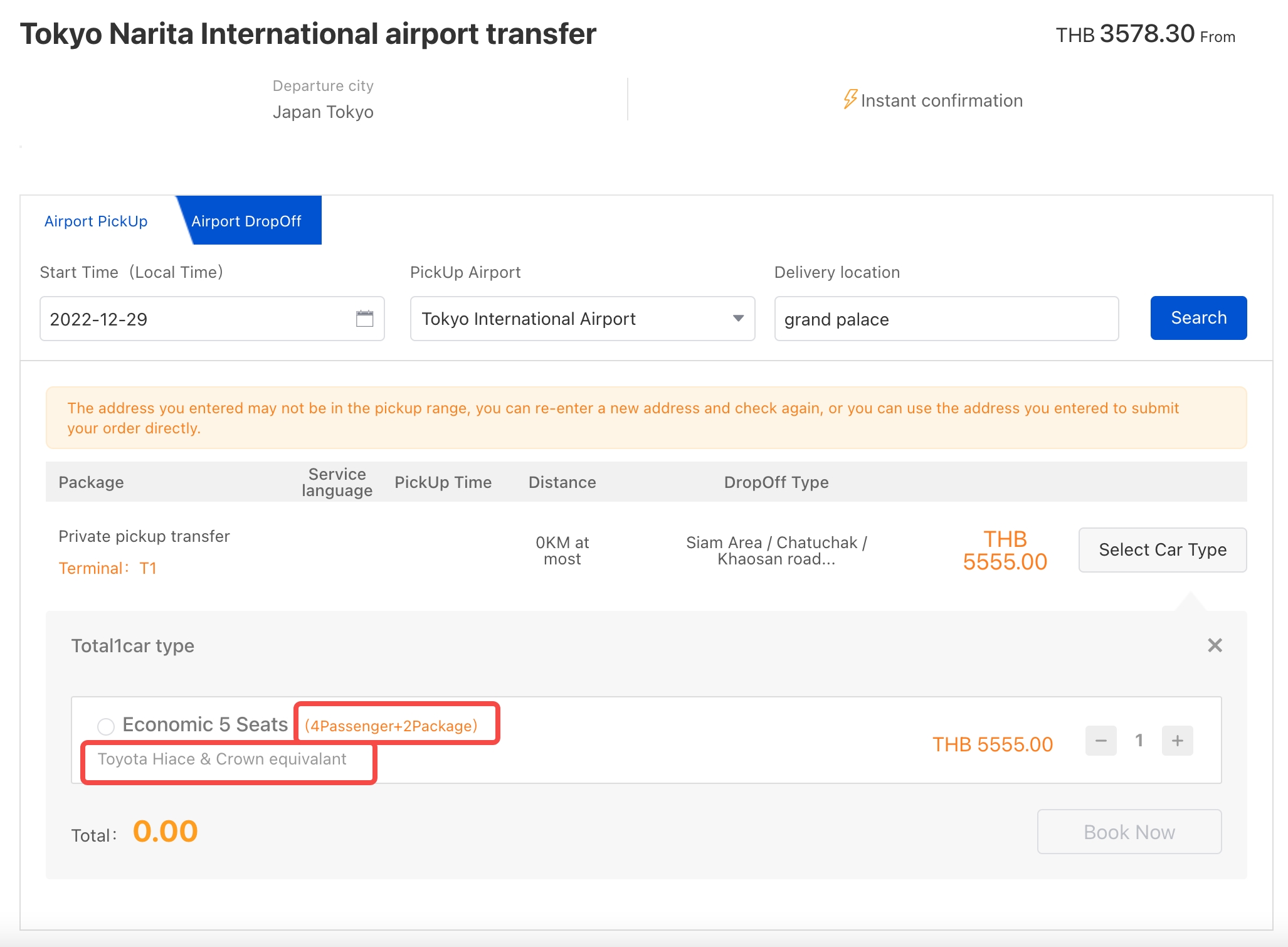
Task: Increase car quantity with plus button
Action: [x=1177, y=741]
